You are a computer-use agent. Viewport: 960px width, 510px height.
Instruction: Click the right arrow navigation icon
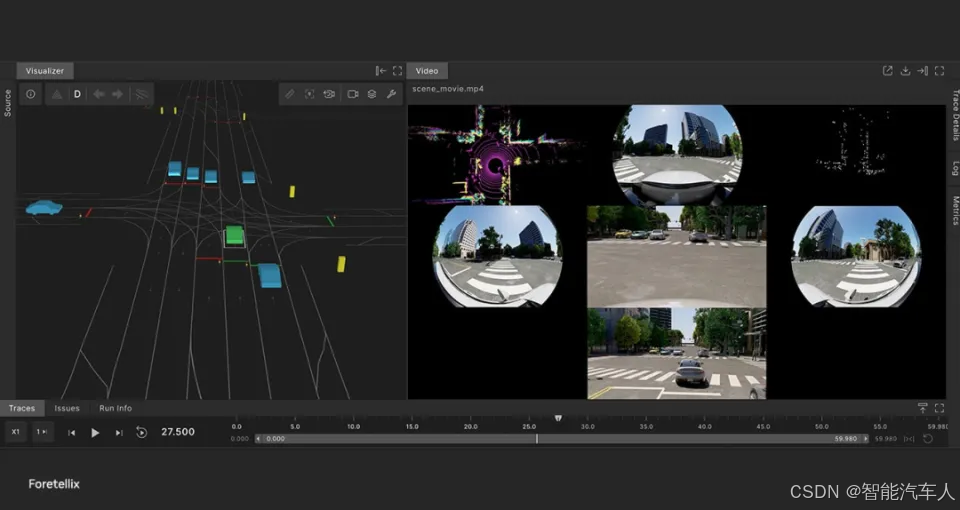(x=118, y=94)
